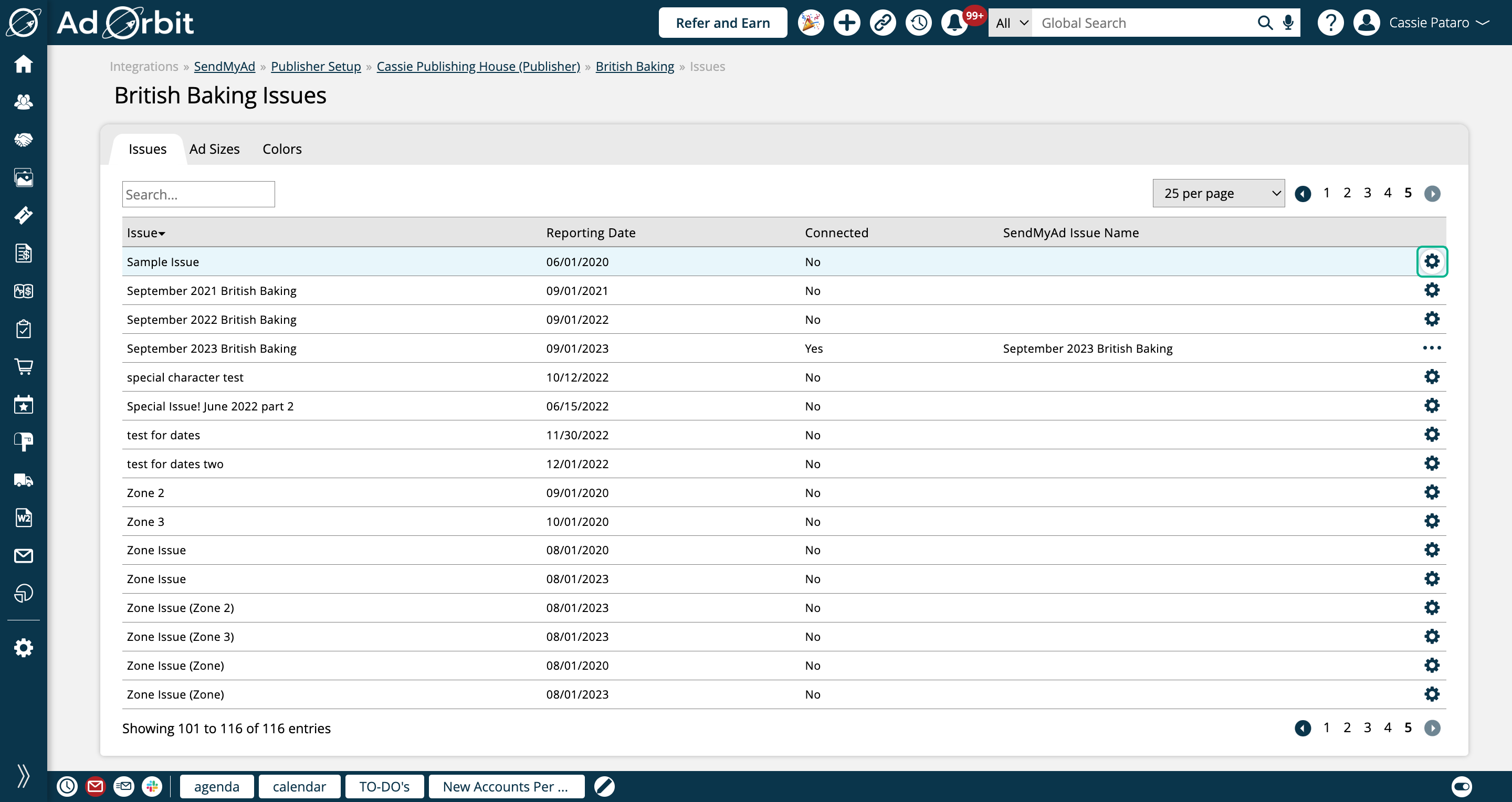The width and height of the screenshot is (1512, 802).
Task: Open the shopping cart sidebar icon
Action: coord(24,367)
